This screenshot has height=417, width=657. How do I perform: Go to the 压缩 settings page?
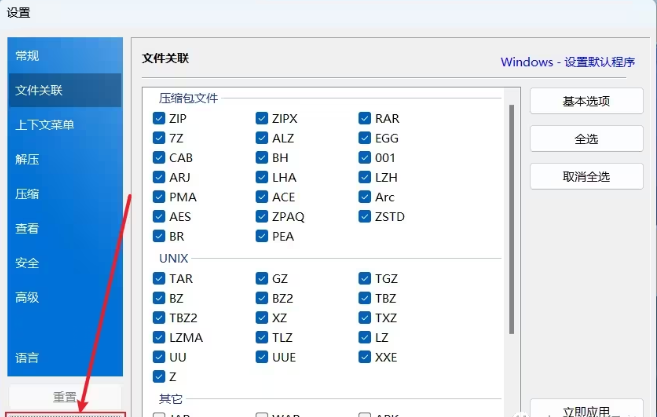(x=65, y=194)
